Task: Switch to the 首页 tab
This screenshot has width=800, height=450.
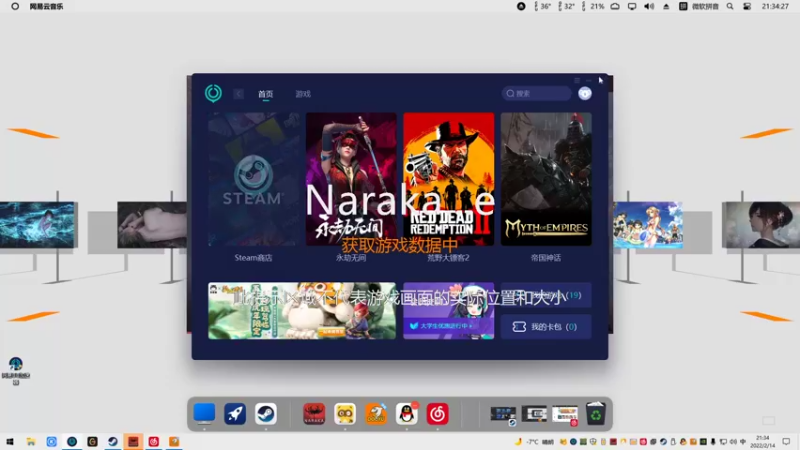Action: (265, 94)
